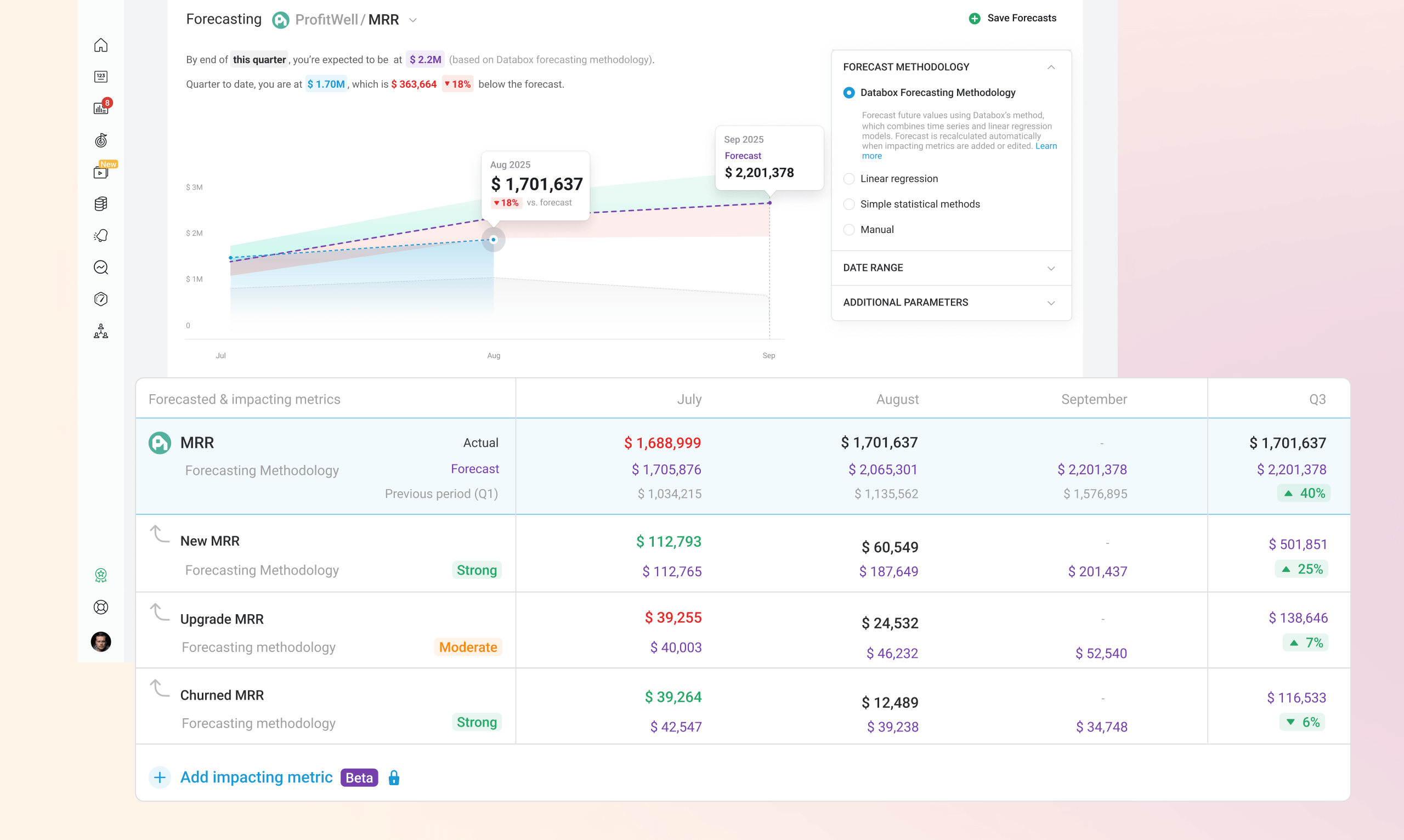Click the user profile avatar
This screenshot has height=840, width=1404.
point(101,642)
